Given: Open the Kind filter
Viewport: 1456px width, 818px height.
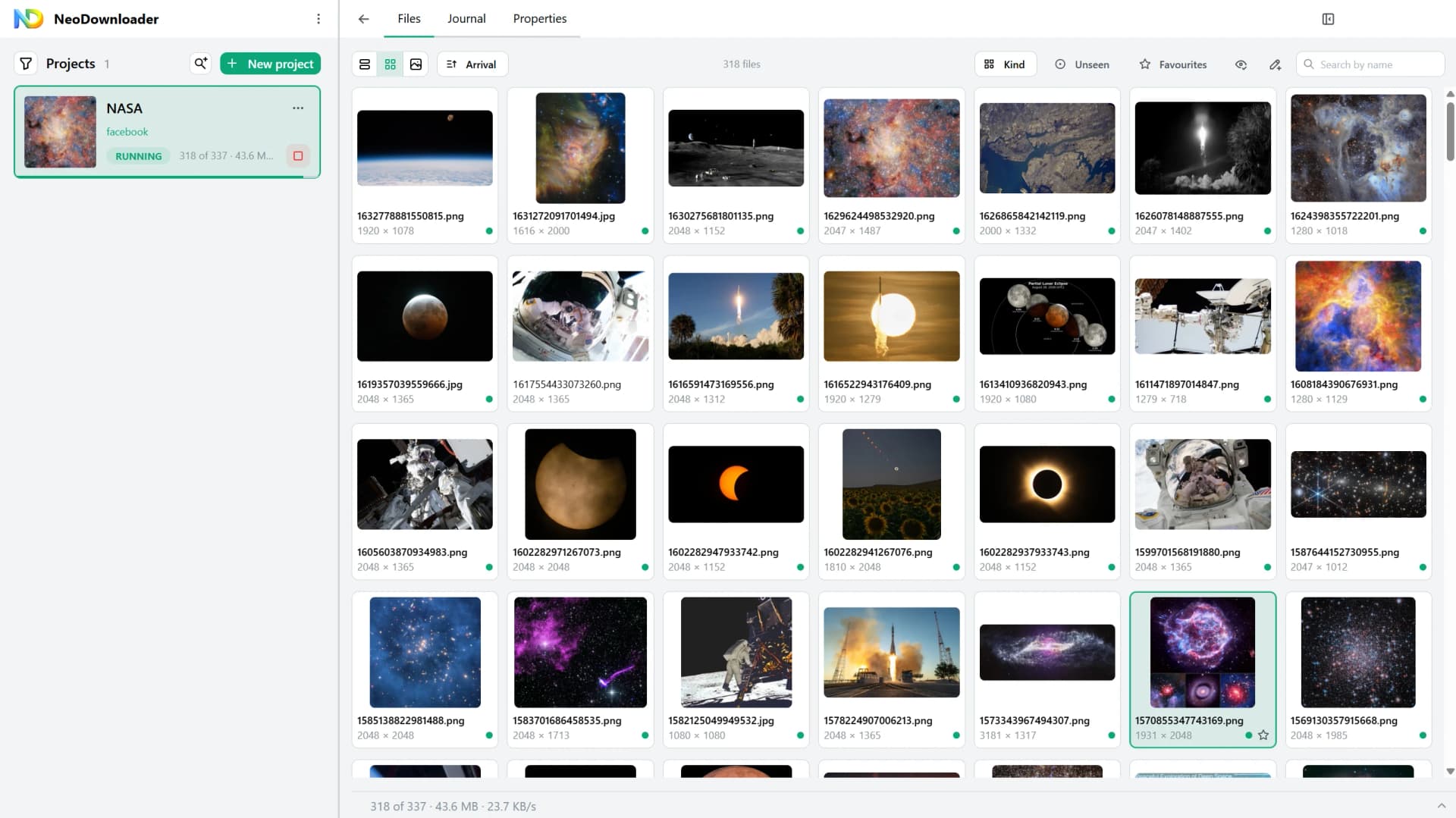Looking at the screenshot, I should [x=1005, y=64].
